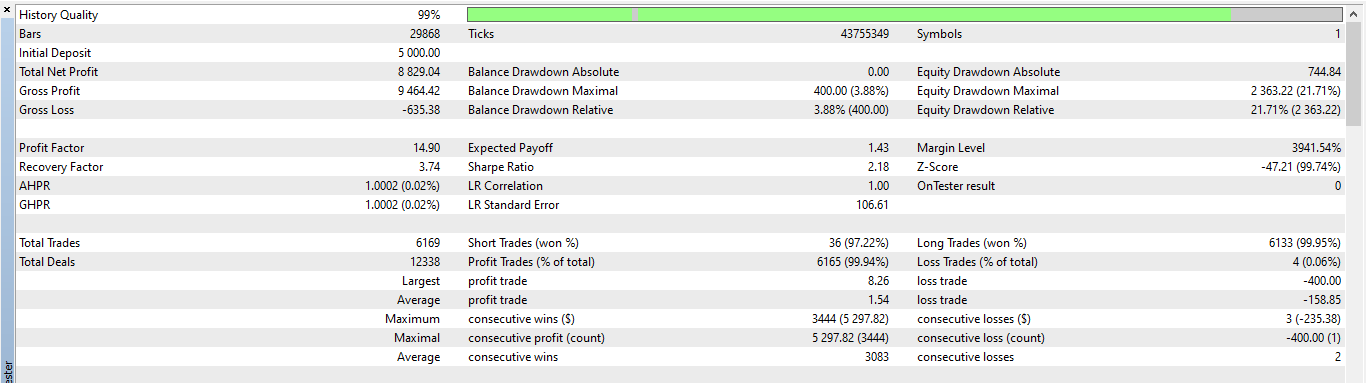
Task: Click the average profit trade value 1.54
Action: 879,300
